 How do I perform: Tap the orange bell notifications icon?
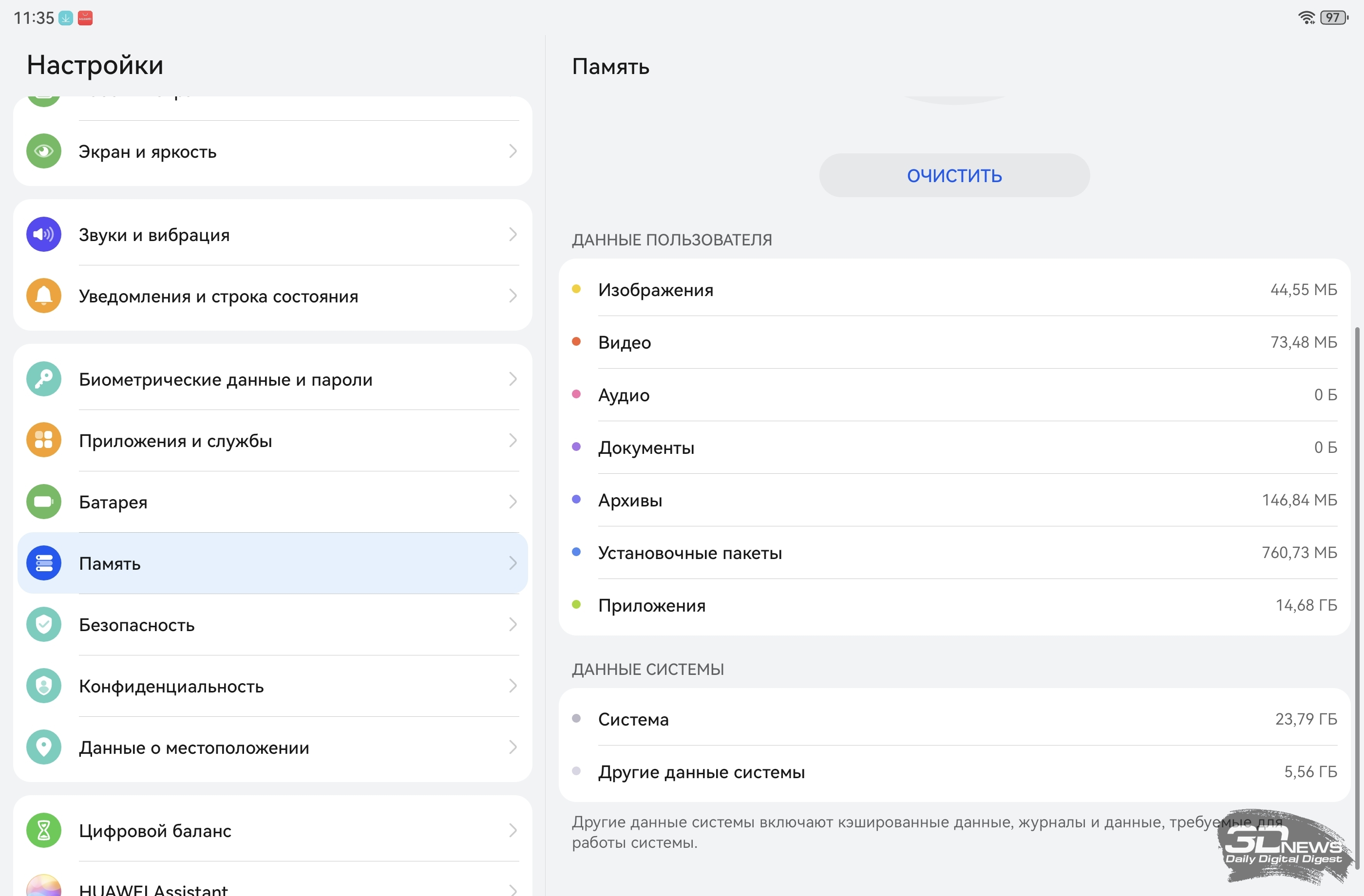(x=43, y=296)
